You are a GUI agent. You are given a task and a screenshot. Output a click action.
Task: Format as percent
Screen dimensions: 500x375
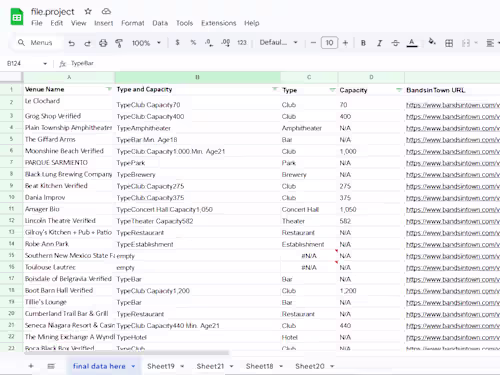pos(193,43)
